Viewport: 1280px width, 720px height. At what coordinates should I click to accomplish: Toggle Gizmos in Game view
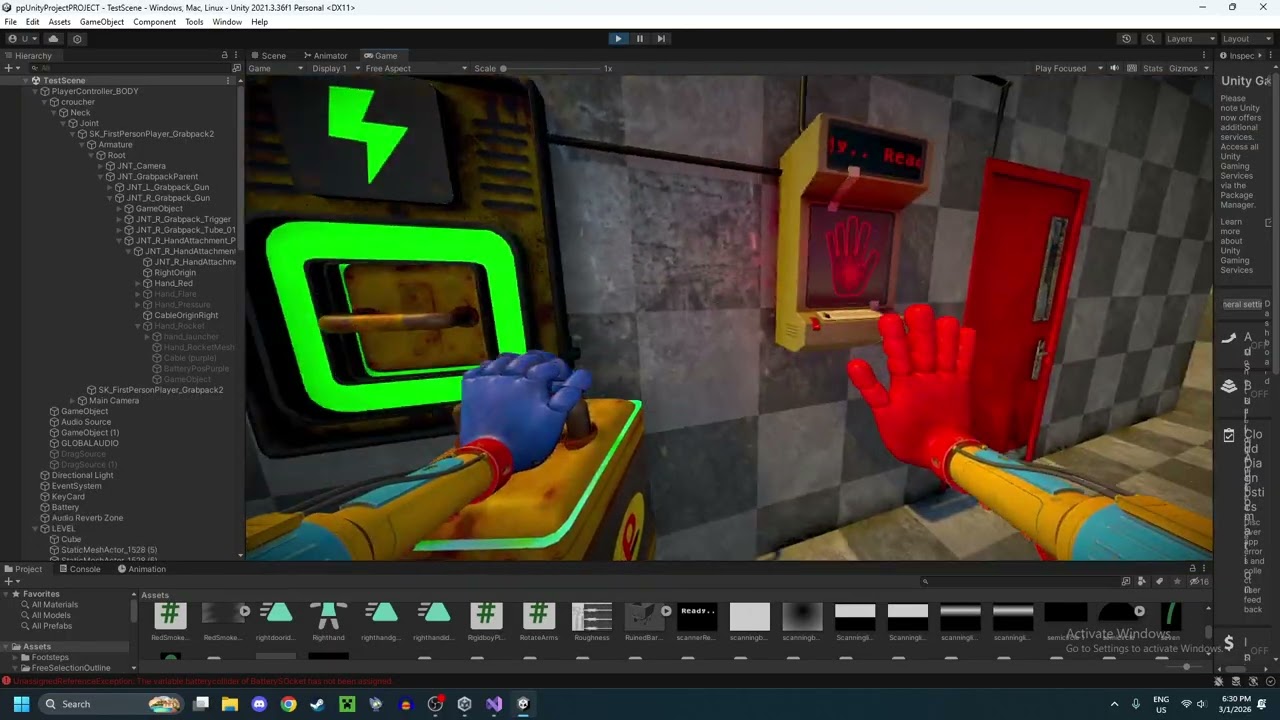1183,69
